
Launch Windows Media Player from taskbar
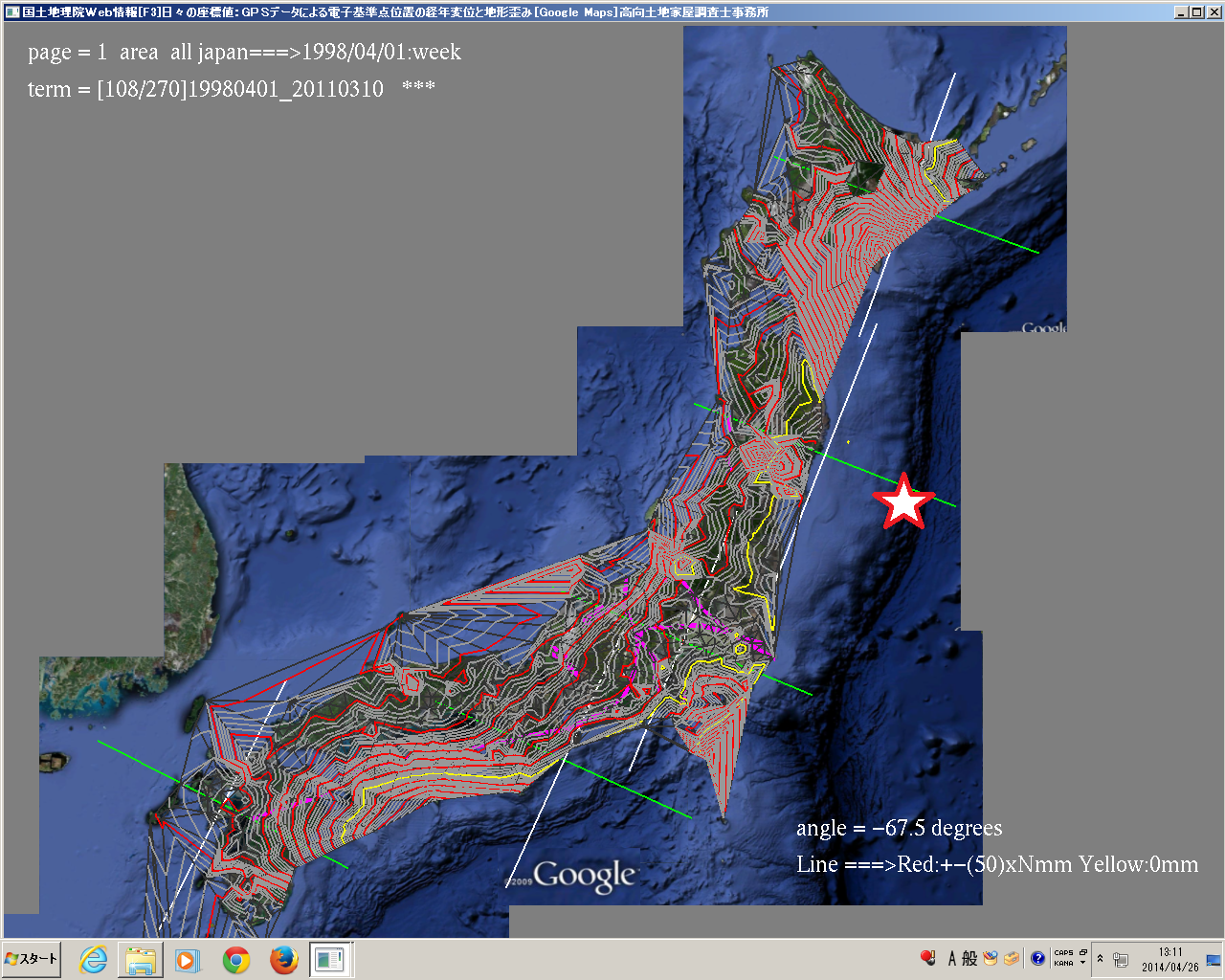pyautogui.click(x=188, y=959)
